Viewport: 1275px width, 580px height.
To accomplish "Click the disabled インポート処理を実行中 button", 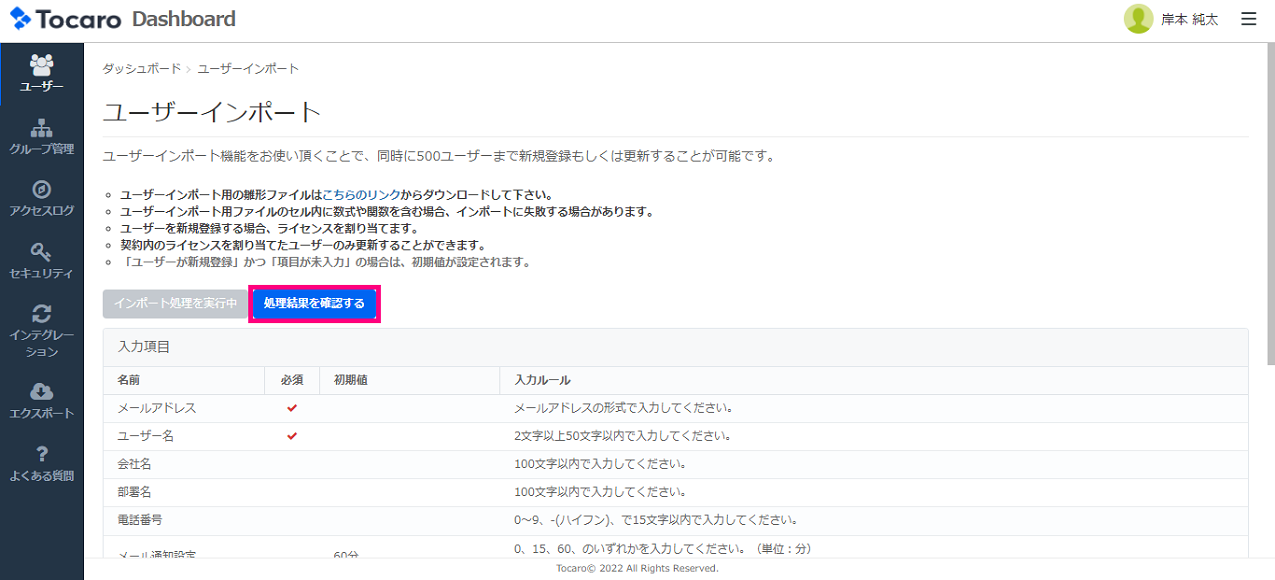I will [175, 303].
